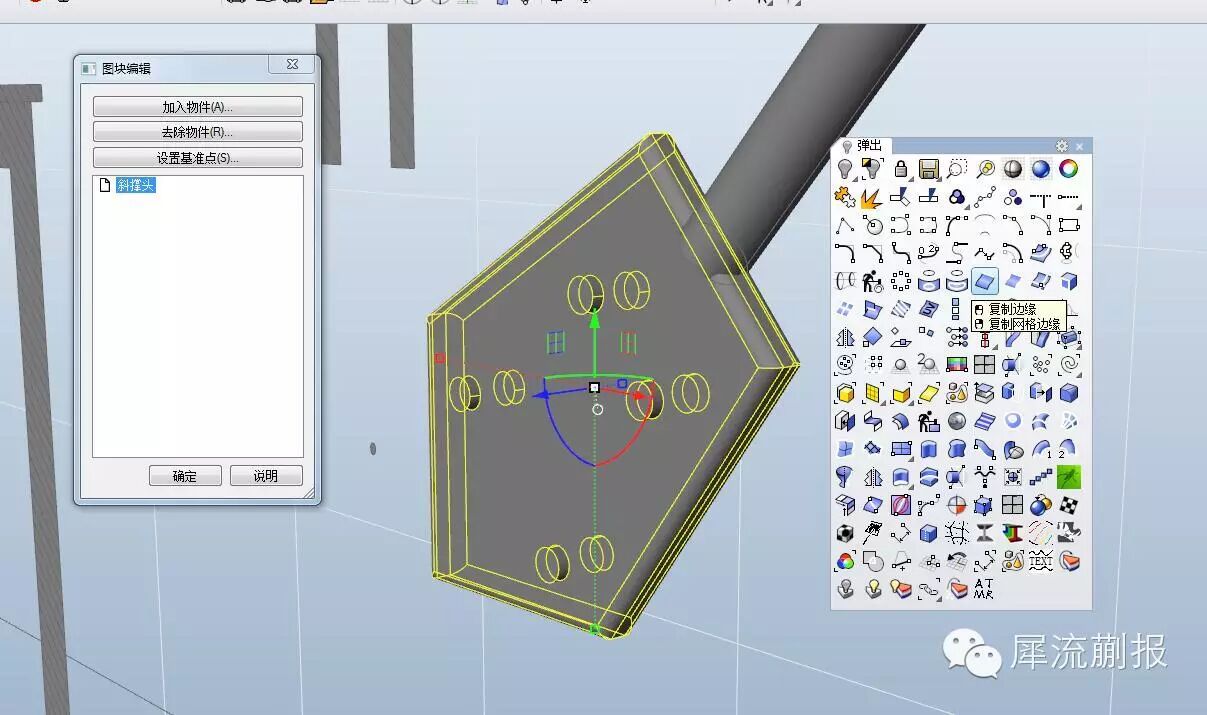Click the yellow puzzle piece join icon
The width and height of the screenshot is (1207, 715).
pyautogui.click(x=844, y=196)
